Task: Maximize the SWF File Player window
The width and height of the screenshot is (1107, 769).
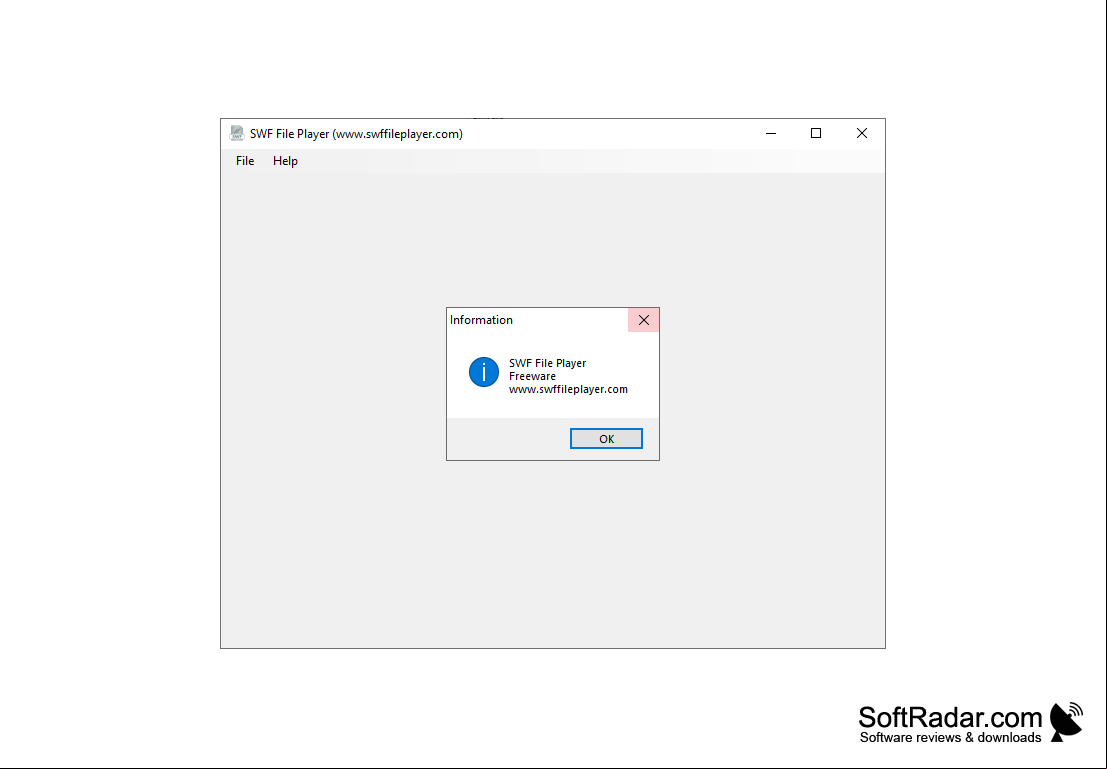Action: click(816, 133)
